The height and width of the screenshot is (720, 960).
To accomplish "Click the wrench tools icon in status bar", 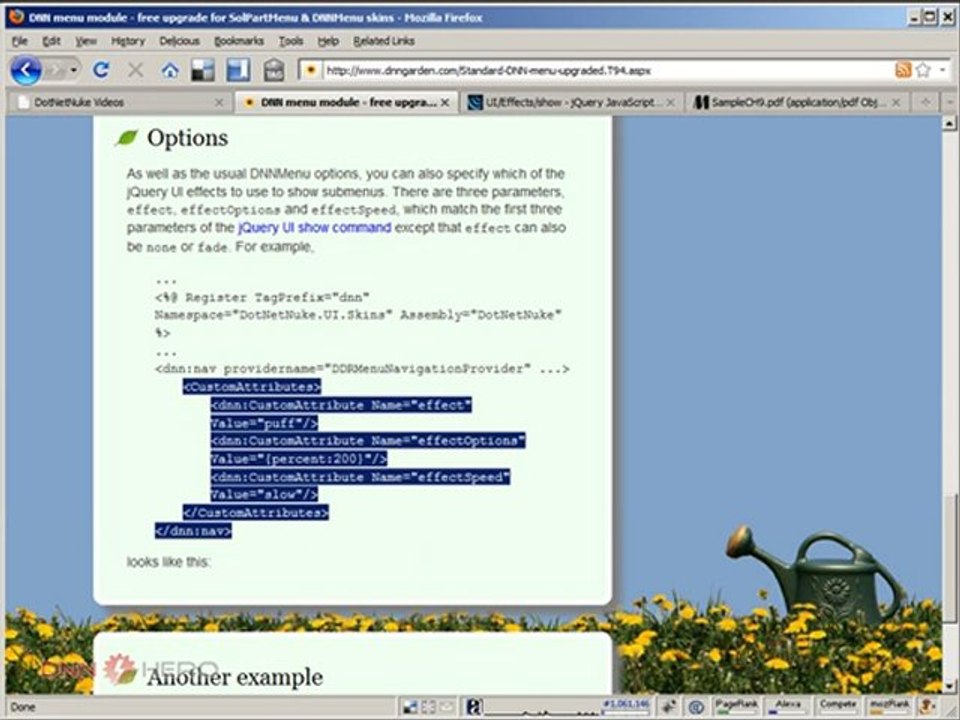I will [670, 707].
